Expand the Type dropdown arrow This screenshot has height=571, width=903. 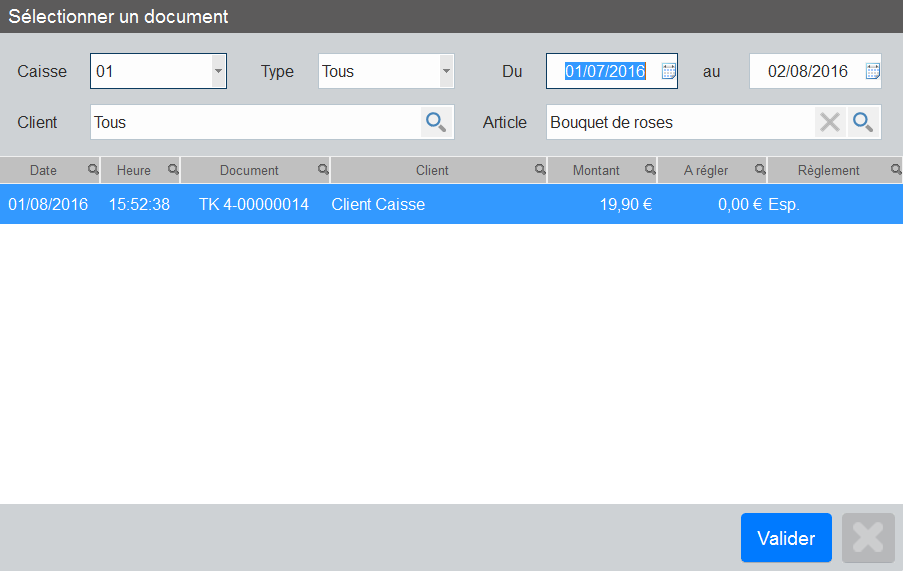click(x=446, y=71)
